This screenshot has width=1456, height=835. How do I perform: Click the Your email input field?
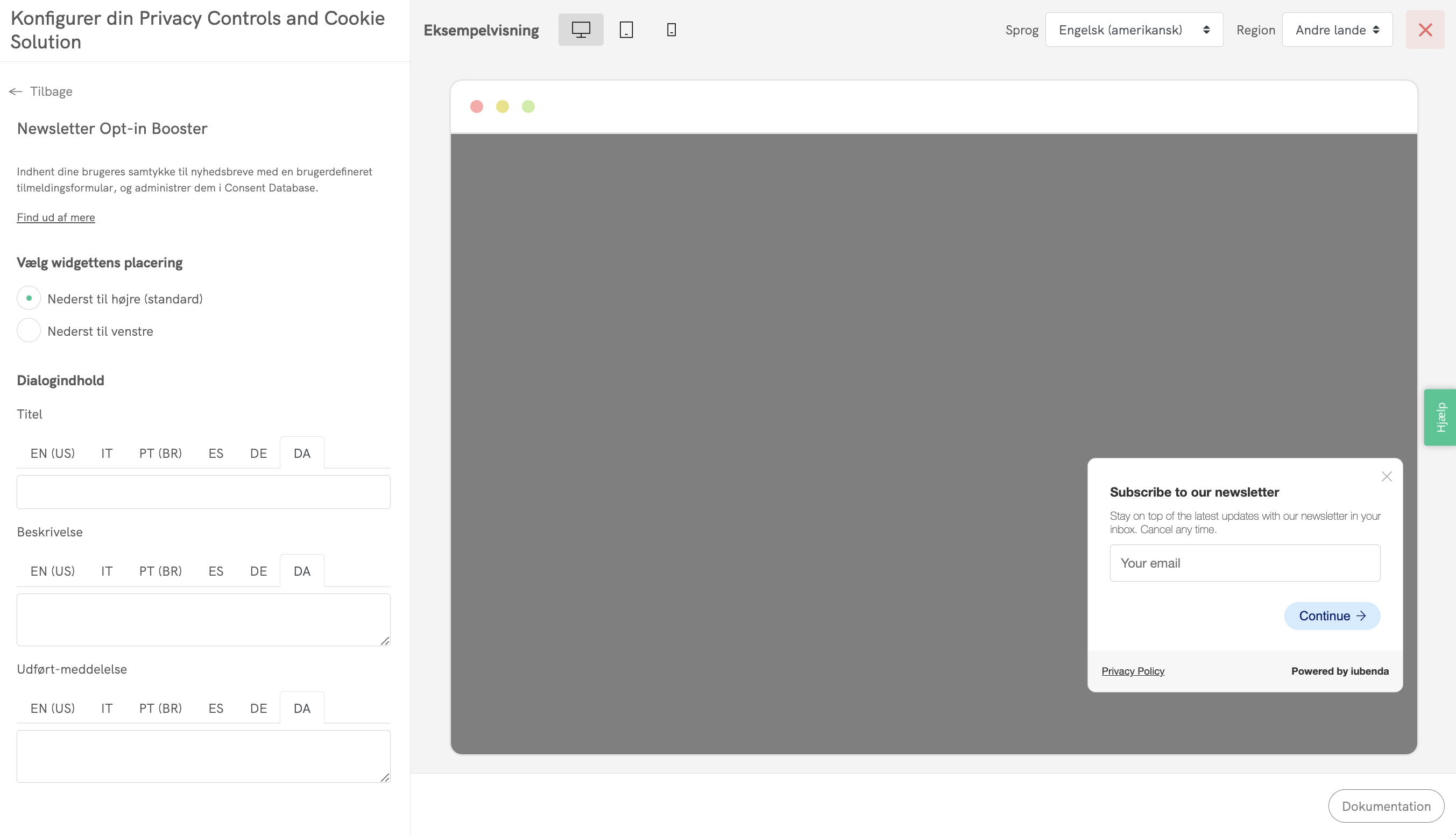click(x=1245, y=563)
